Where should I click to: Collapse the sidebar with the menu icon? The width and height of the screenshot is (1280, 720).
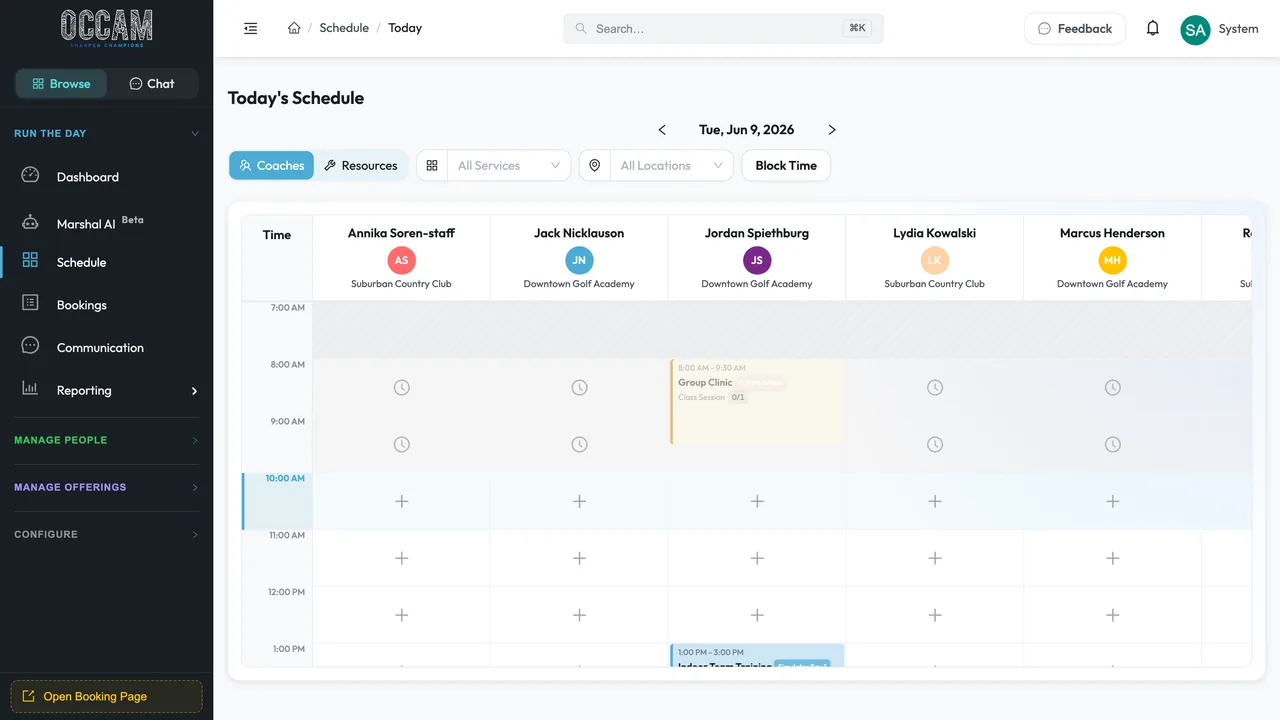coord(251,28)
